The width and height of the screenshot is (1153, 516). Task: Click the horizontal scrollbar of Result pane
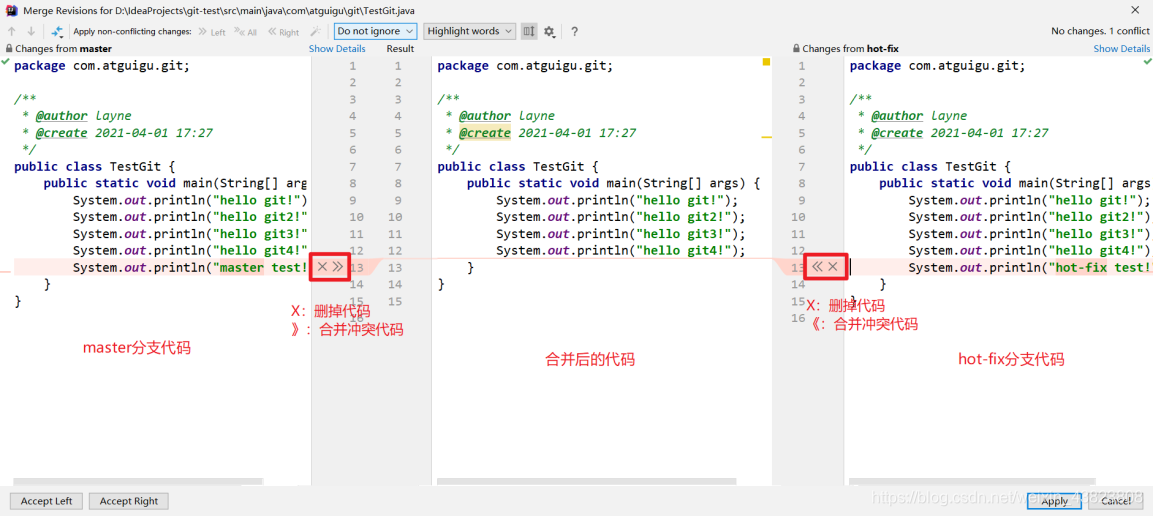[x=587, y=482]
